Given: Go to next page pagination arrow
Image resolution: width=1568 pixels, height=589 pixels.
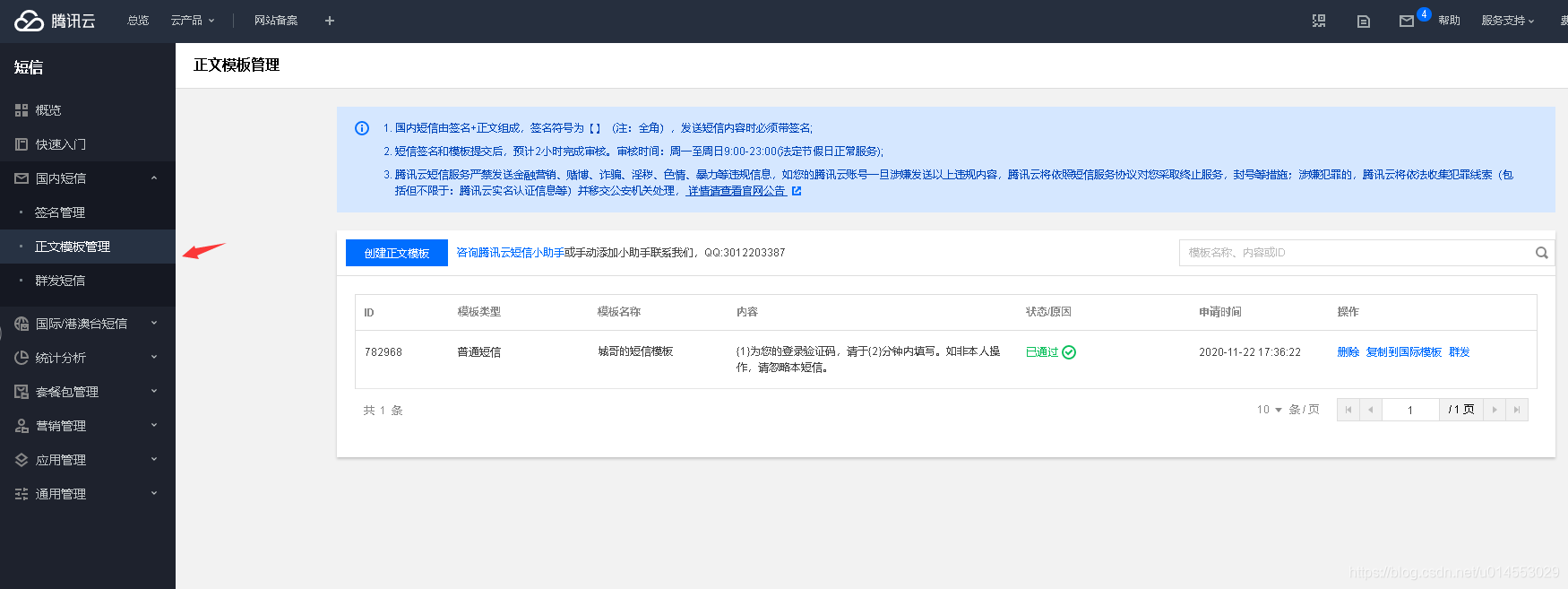Looking at the screenshot, I should [x=1495, y=410].
